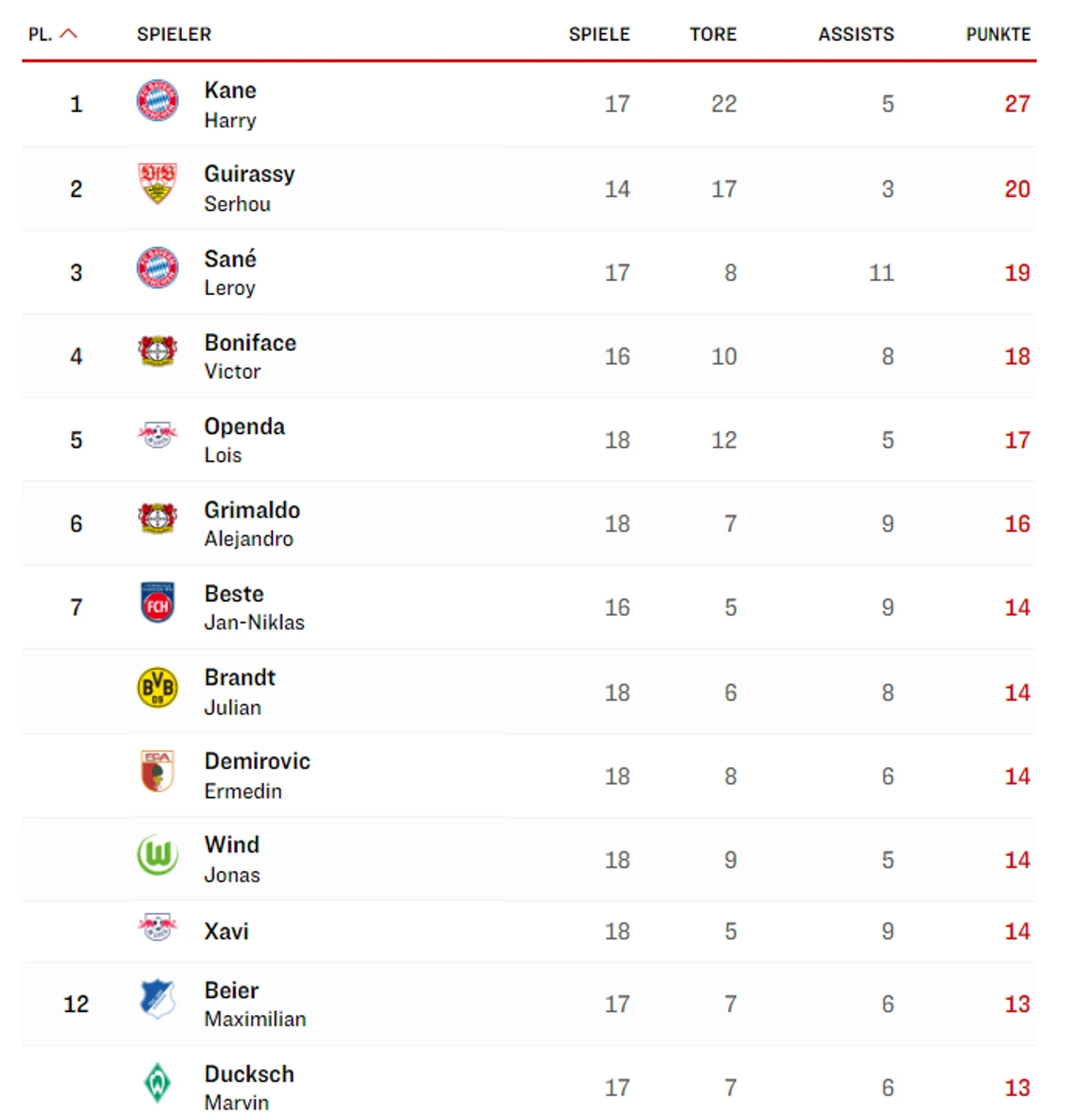This screenshot has height=1120, width=1072.
Task: Select the Grimaldo Alejandro row name
Action: 252,524
